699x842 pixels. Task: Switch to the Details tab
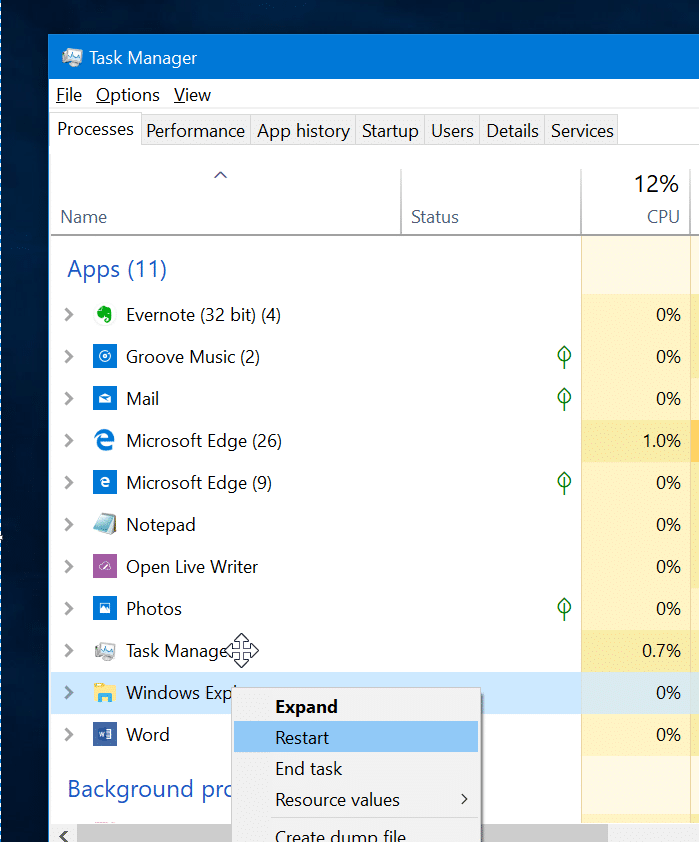512,130
